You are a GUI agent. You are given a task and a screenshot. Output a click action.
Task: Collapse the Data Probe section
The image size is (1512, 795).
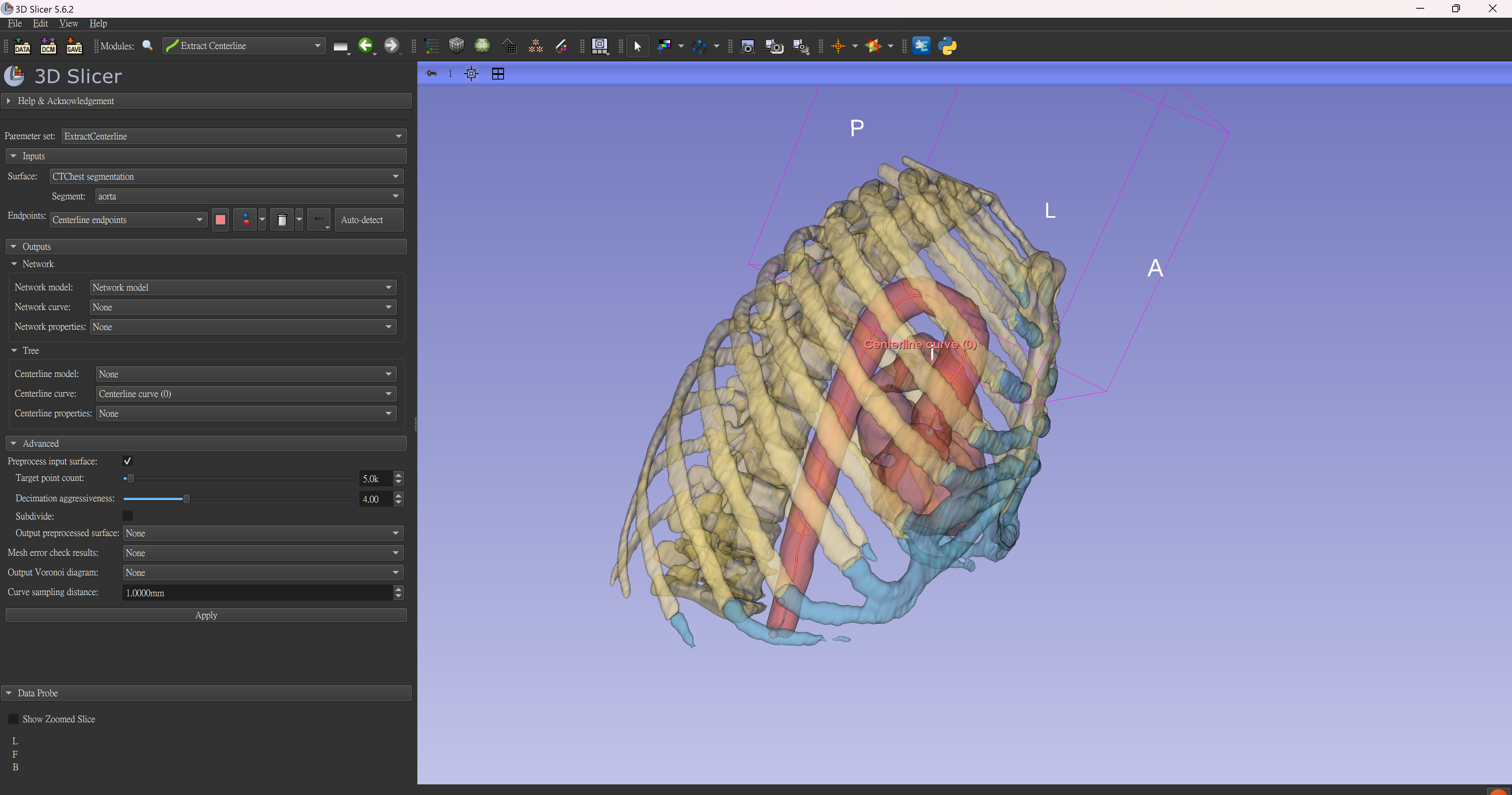(x=206, y=693)
